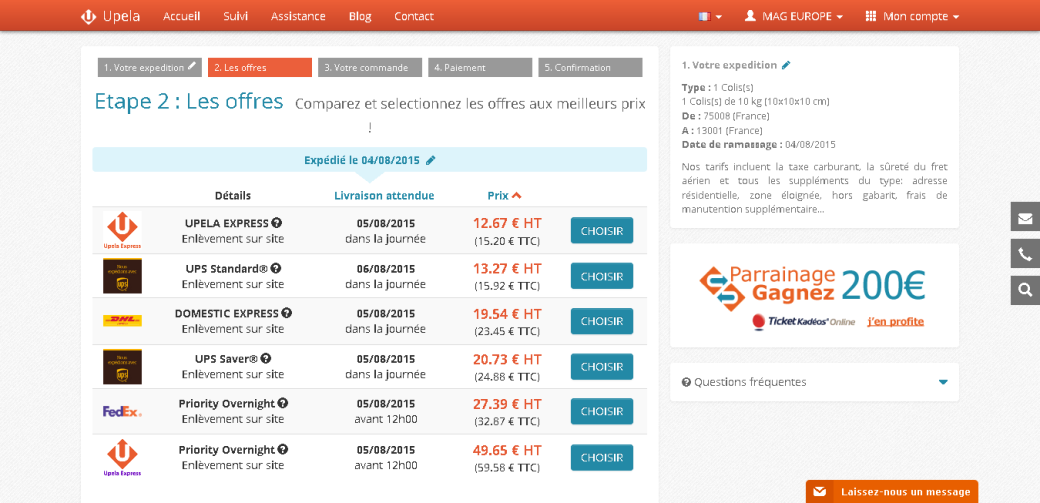Choose the DHL DOMESTIC EXPRESS offer

pos(602,321)
